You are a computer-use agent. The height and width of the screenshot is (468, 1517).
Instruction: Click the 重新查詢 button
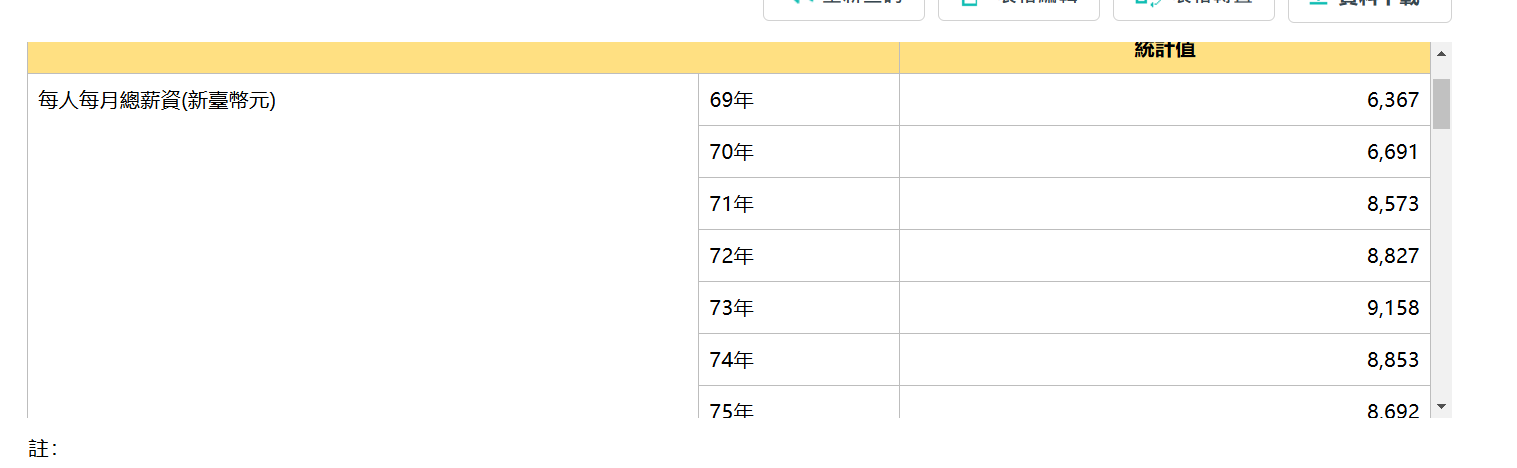(843, 7)
